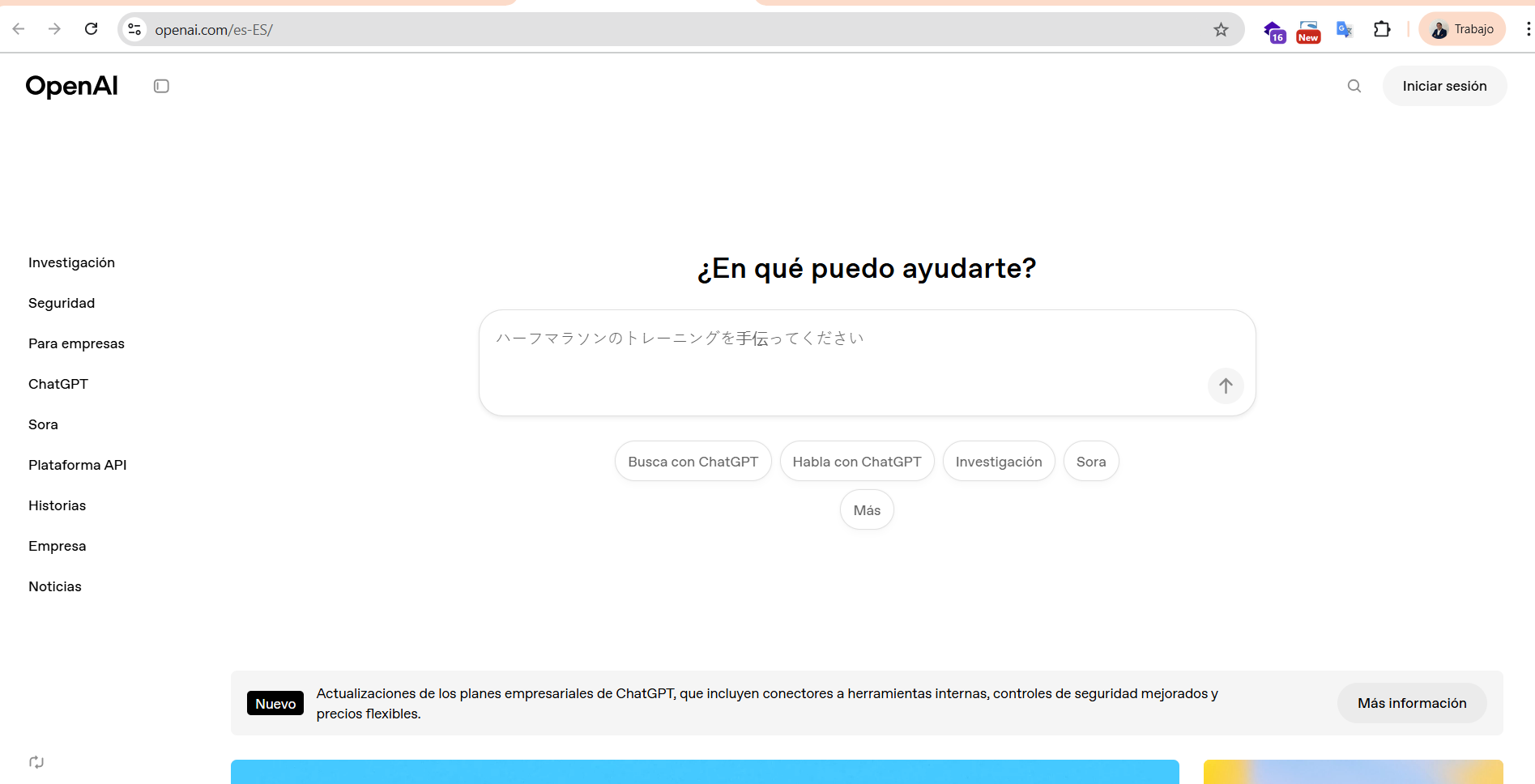This screenshot has width=1535, height=784.
Task: Open the site information icon in address bar
Action: (134, 30)
